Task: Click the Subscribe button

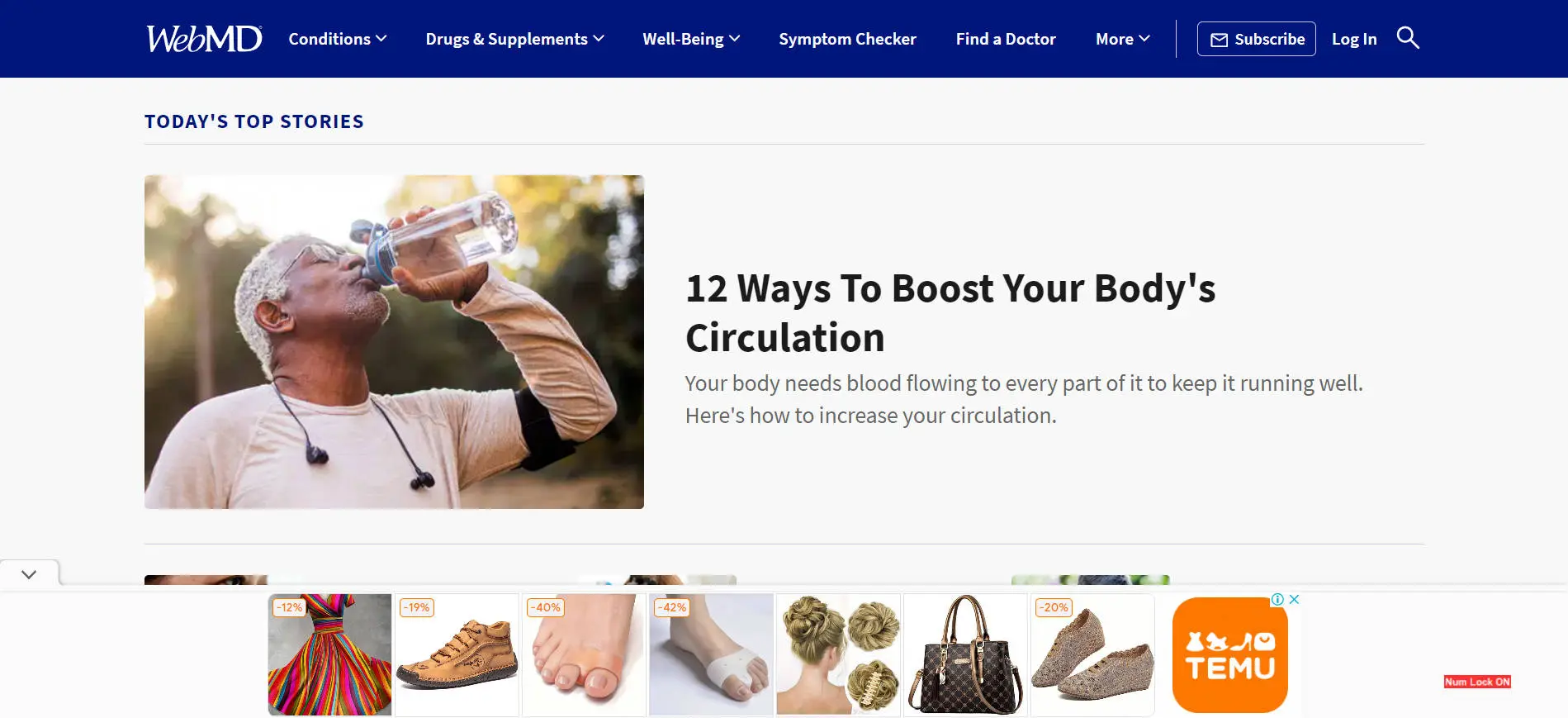Action: click(x=1257, y=39)
